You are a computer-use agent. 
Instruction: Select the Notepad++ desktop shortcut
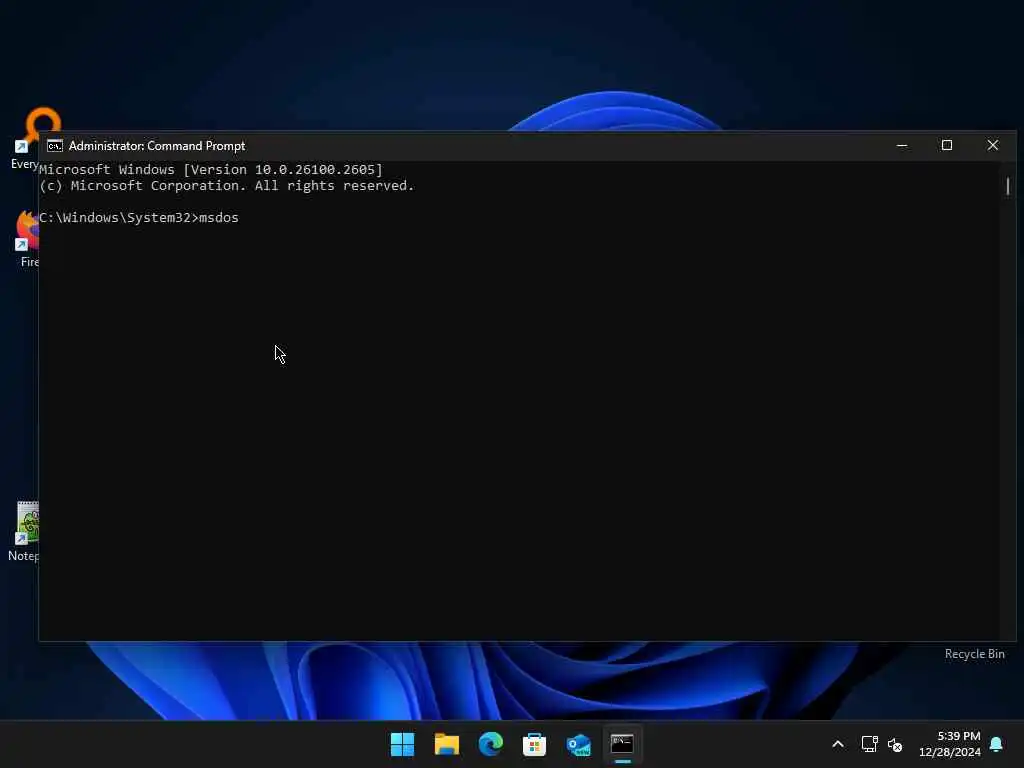24,532
